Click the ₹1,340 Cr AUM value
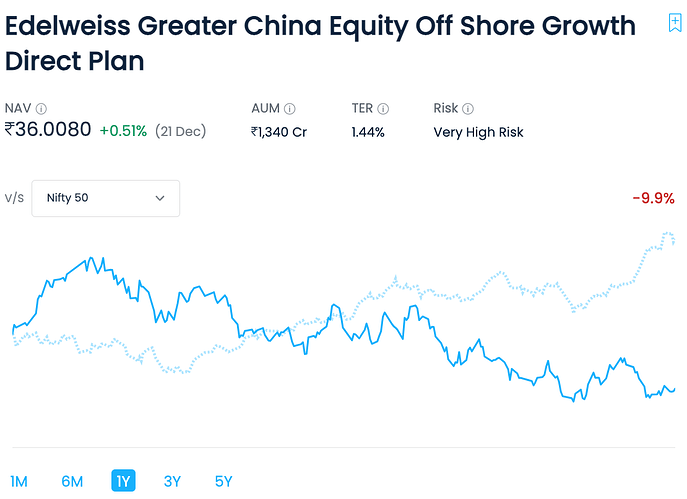Screen dimensions: 687x499 coord(279,131)
